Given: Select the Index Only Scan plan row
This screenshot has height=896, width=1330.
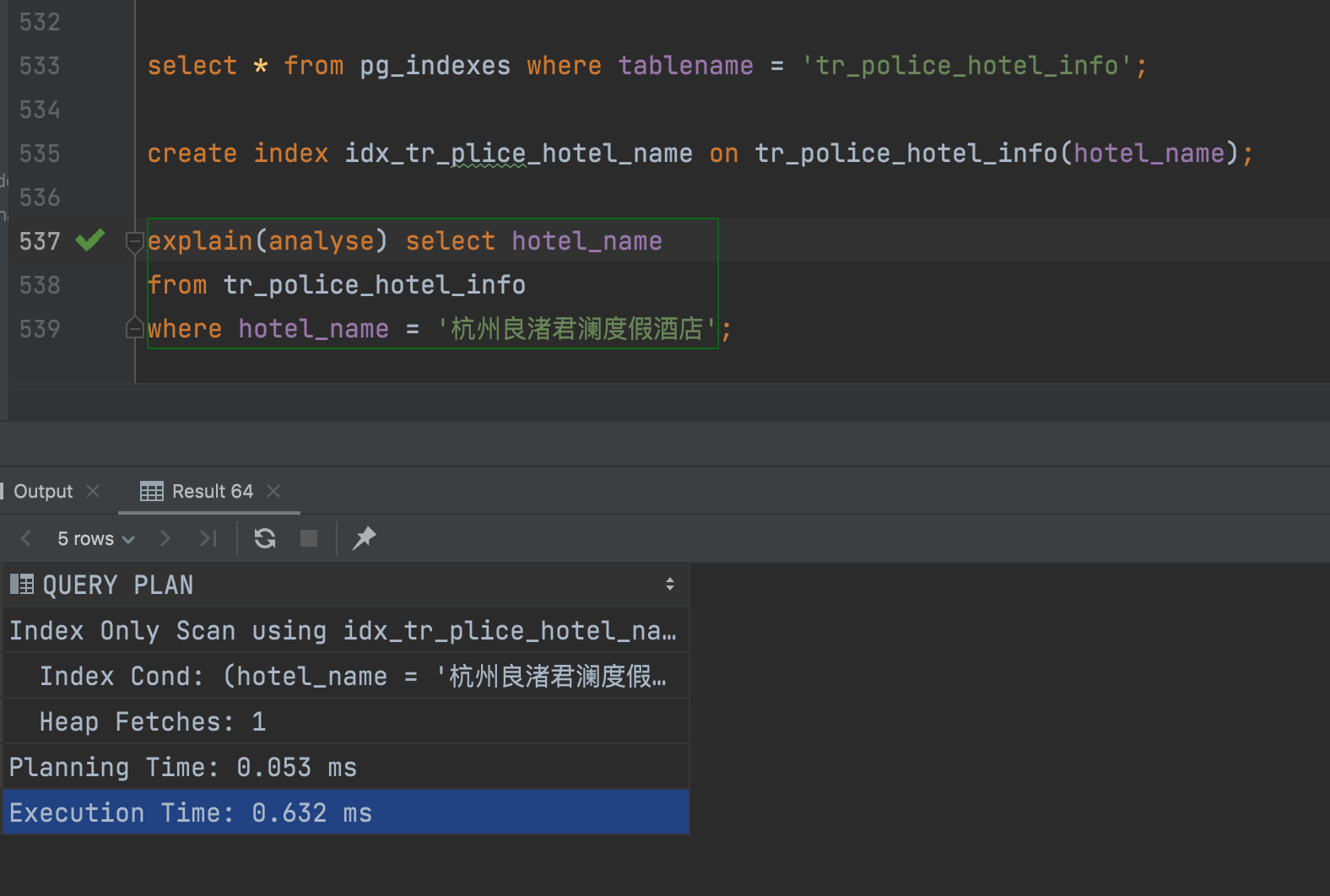Looking at the screenshot, I should click(253, 630).
